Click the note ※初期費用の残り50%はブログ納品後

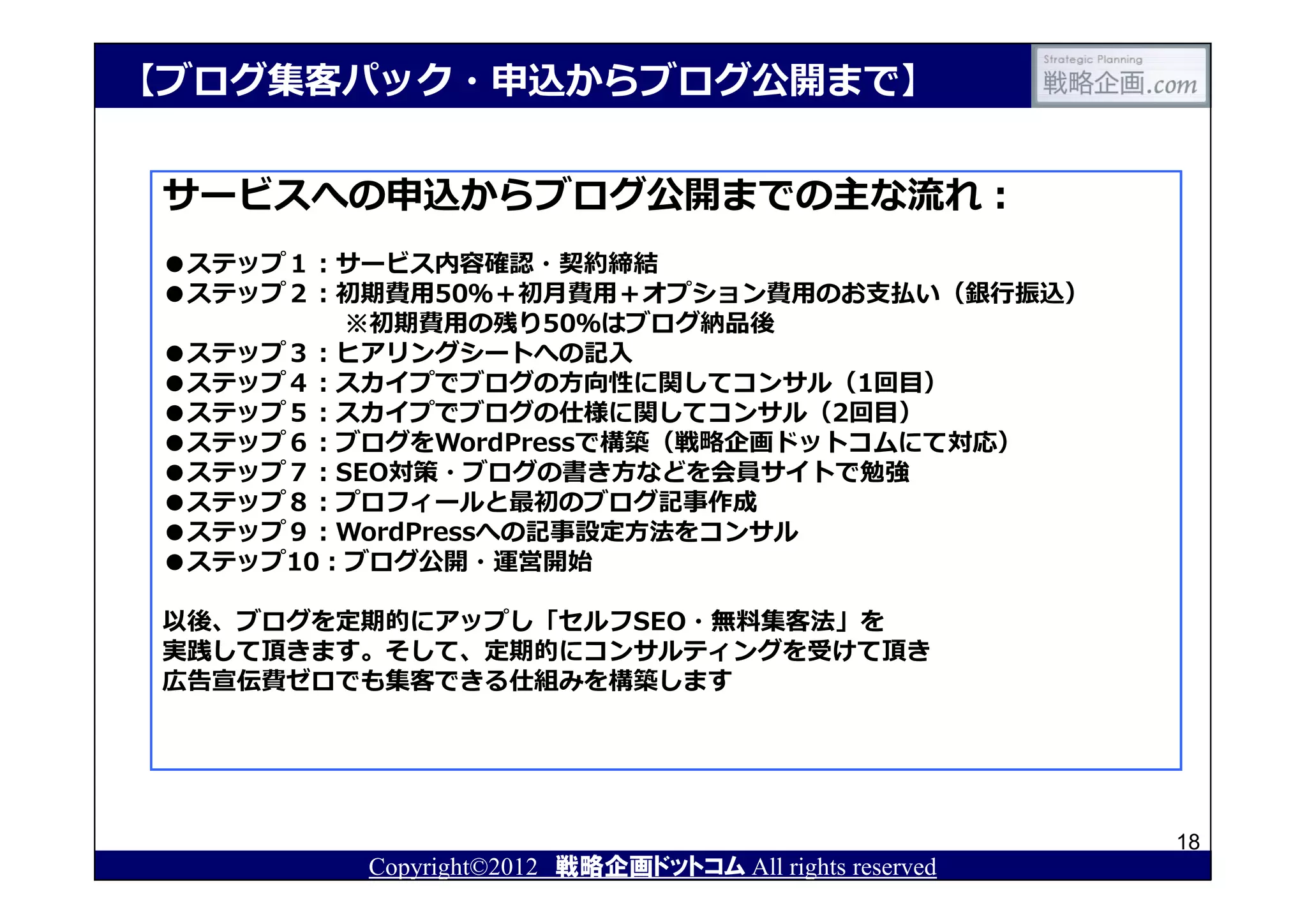point(560,323)
